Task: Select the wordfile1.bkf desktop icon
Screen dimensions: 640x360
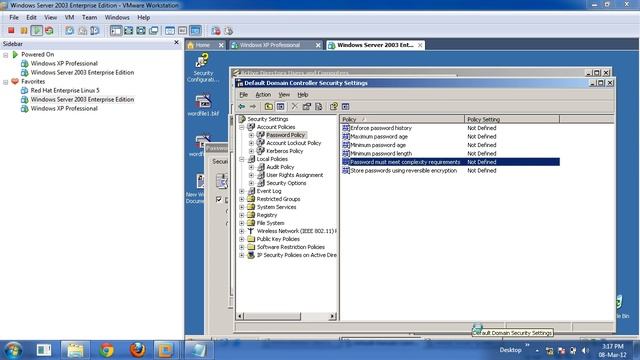Action: (203, 105)
